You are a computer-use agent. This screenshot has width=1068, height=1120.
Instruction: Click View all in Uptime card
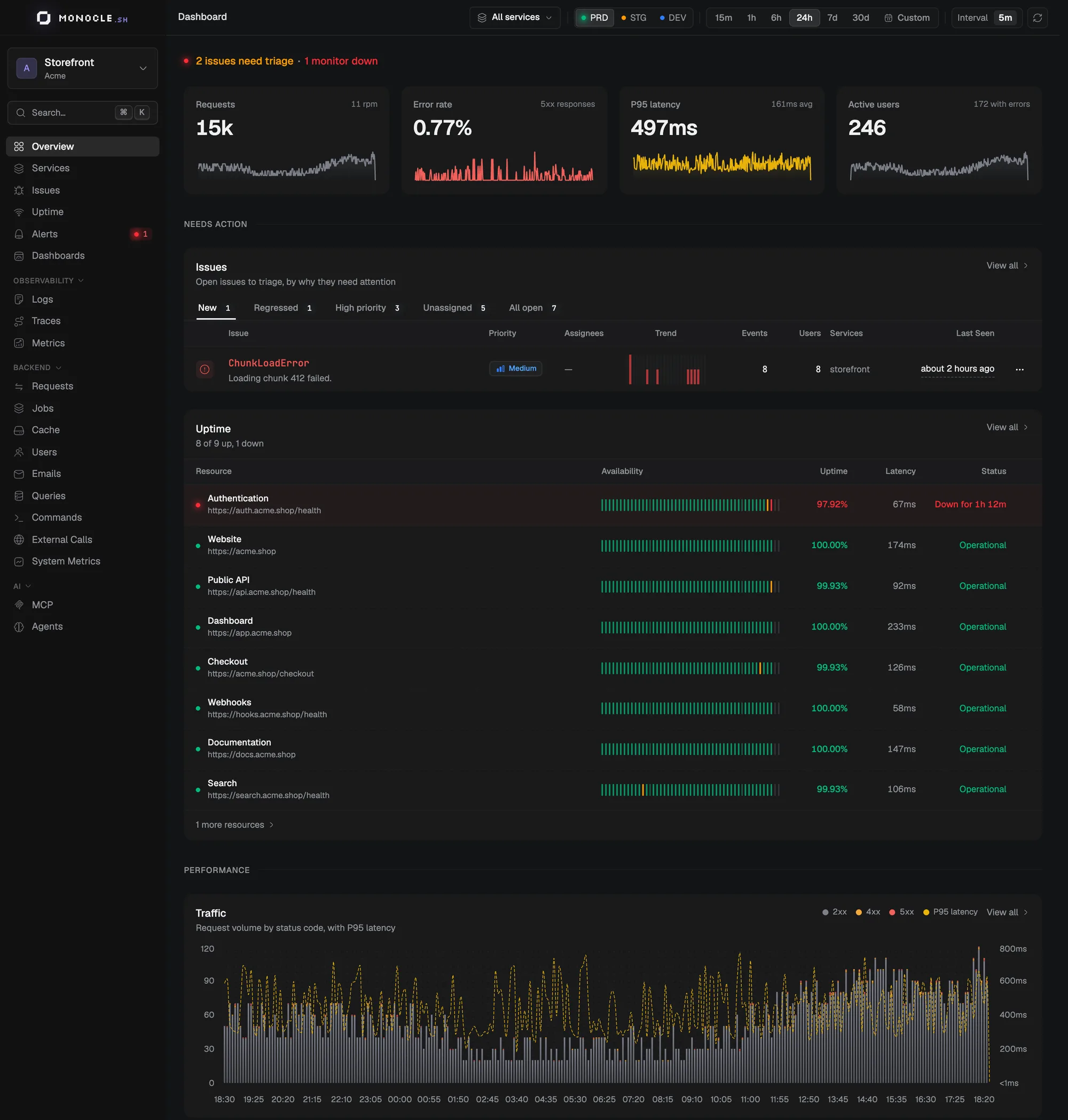click(1007, 428)
